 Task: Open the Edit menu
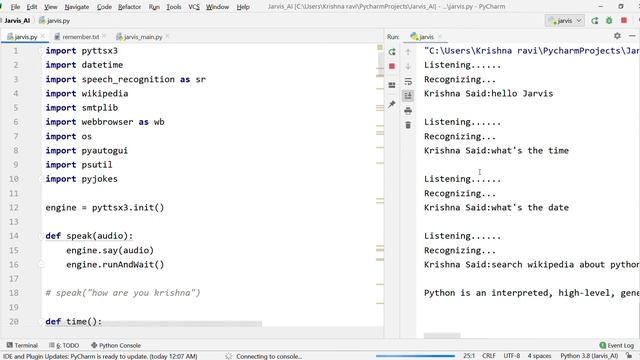[x=32, y=7]
